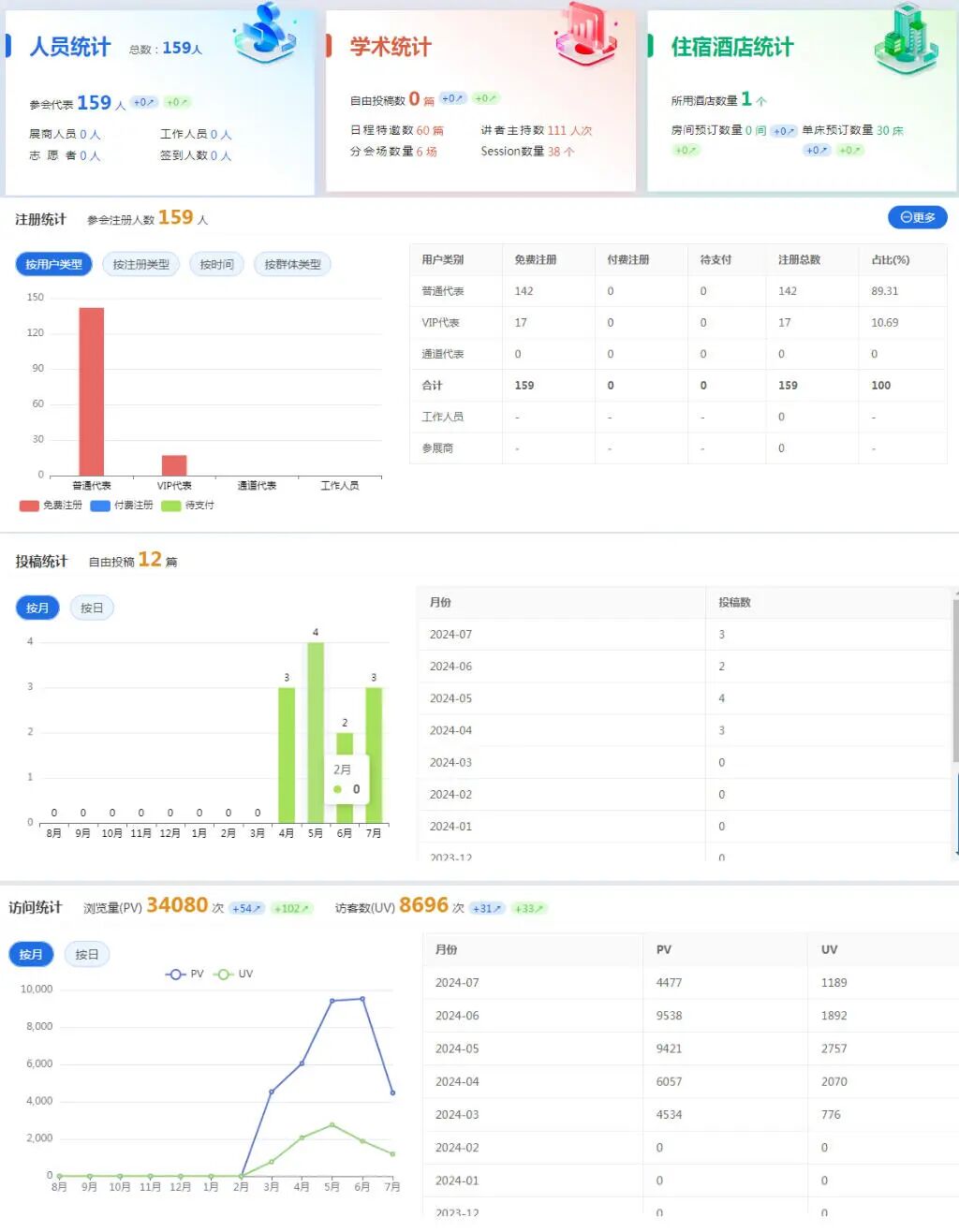Click the chart illustration icon in 学术统计 card
The width and height of the screenshot is (959, 1232).
585,35
